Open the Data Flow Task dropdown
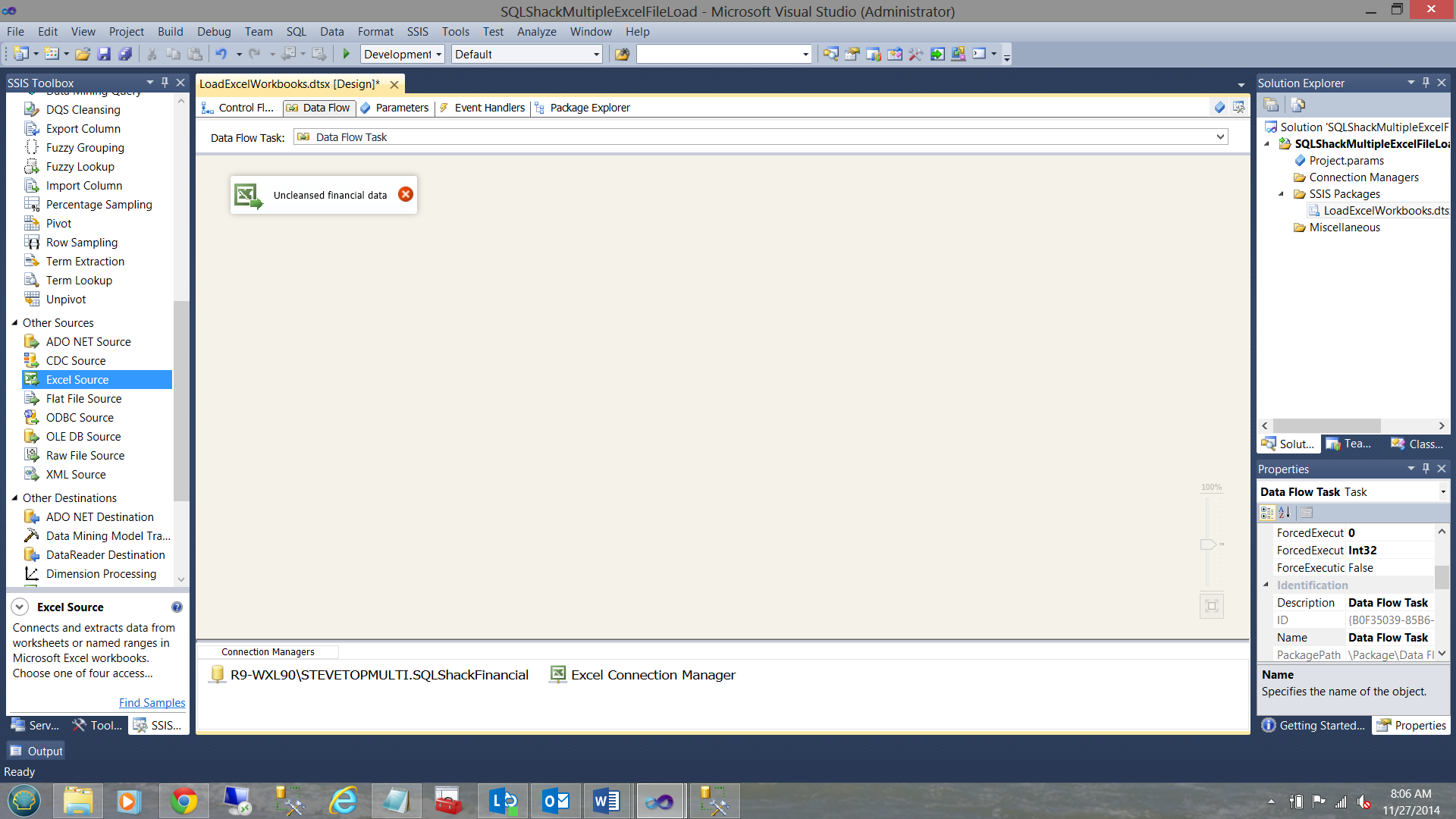Image resolution: width=1456 pixels, height=819 pixels. [x=1220, y=136]
